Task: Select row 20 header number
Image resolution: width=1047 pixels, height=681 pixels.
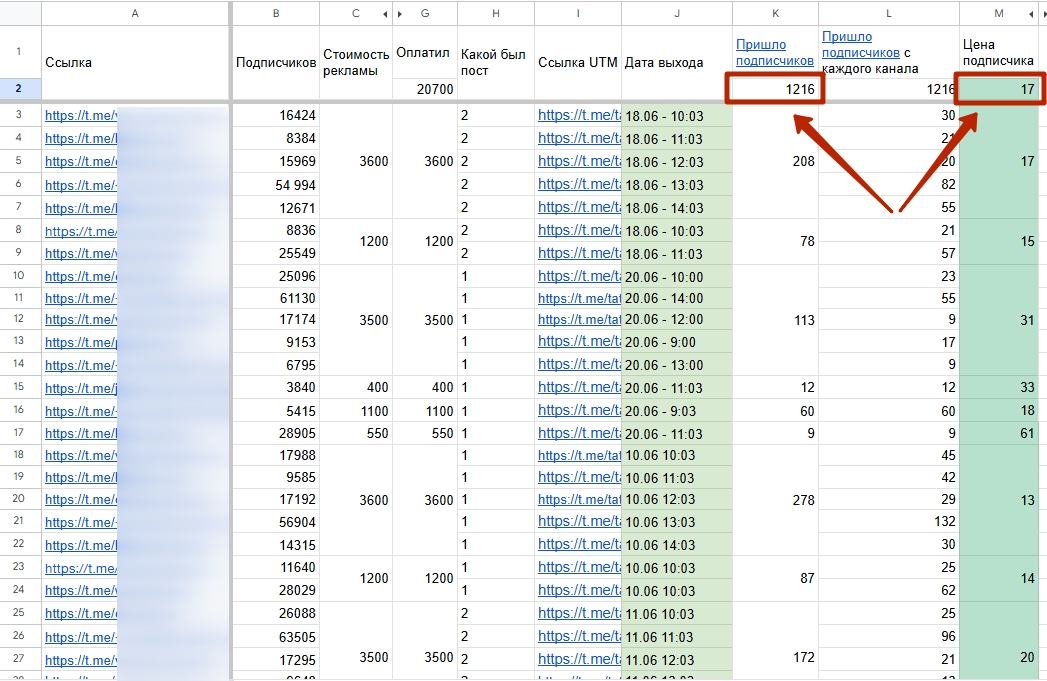Action: coord(19,499)
